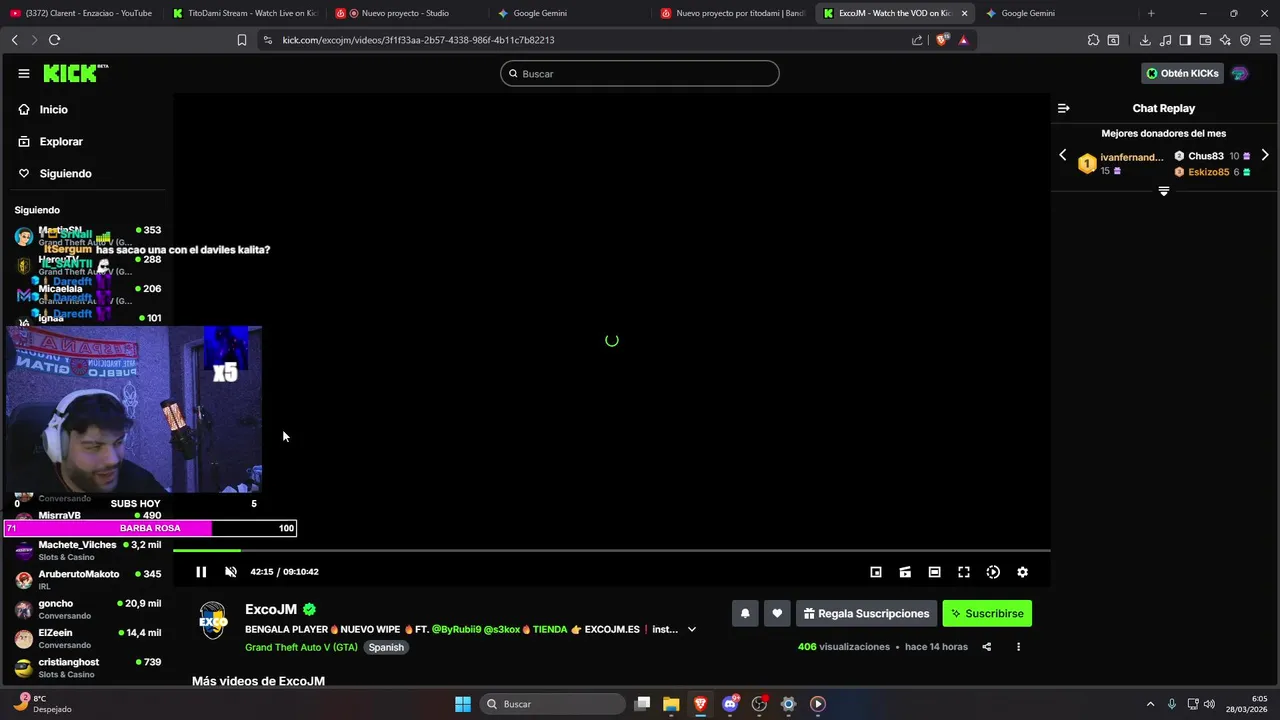Open Machete_Vilches channel in sidebar
Image resolution: width=1280 pixels, height=720 pixels.
[x=88, y=550]
